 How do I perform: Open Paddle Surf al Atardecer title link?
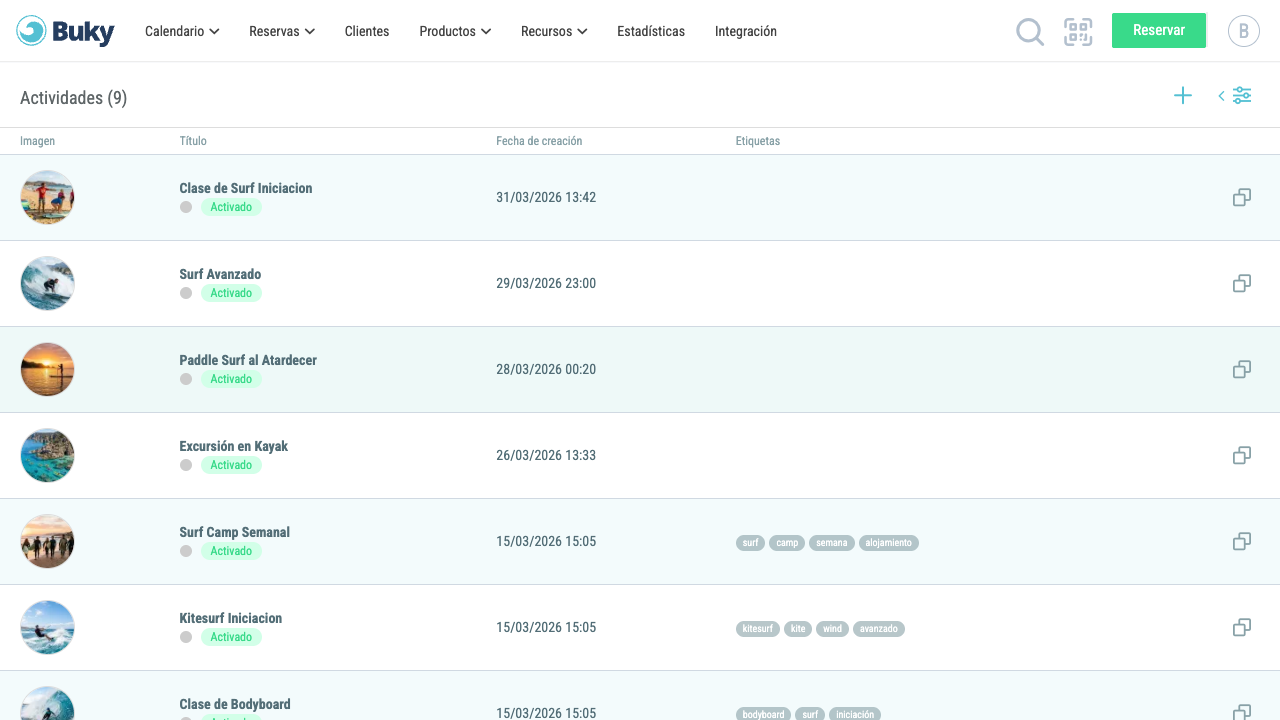(248, 360)
